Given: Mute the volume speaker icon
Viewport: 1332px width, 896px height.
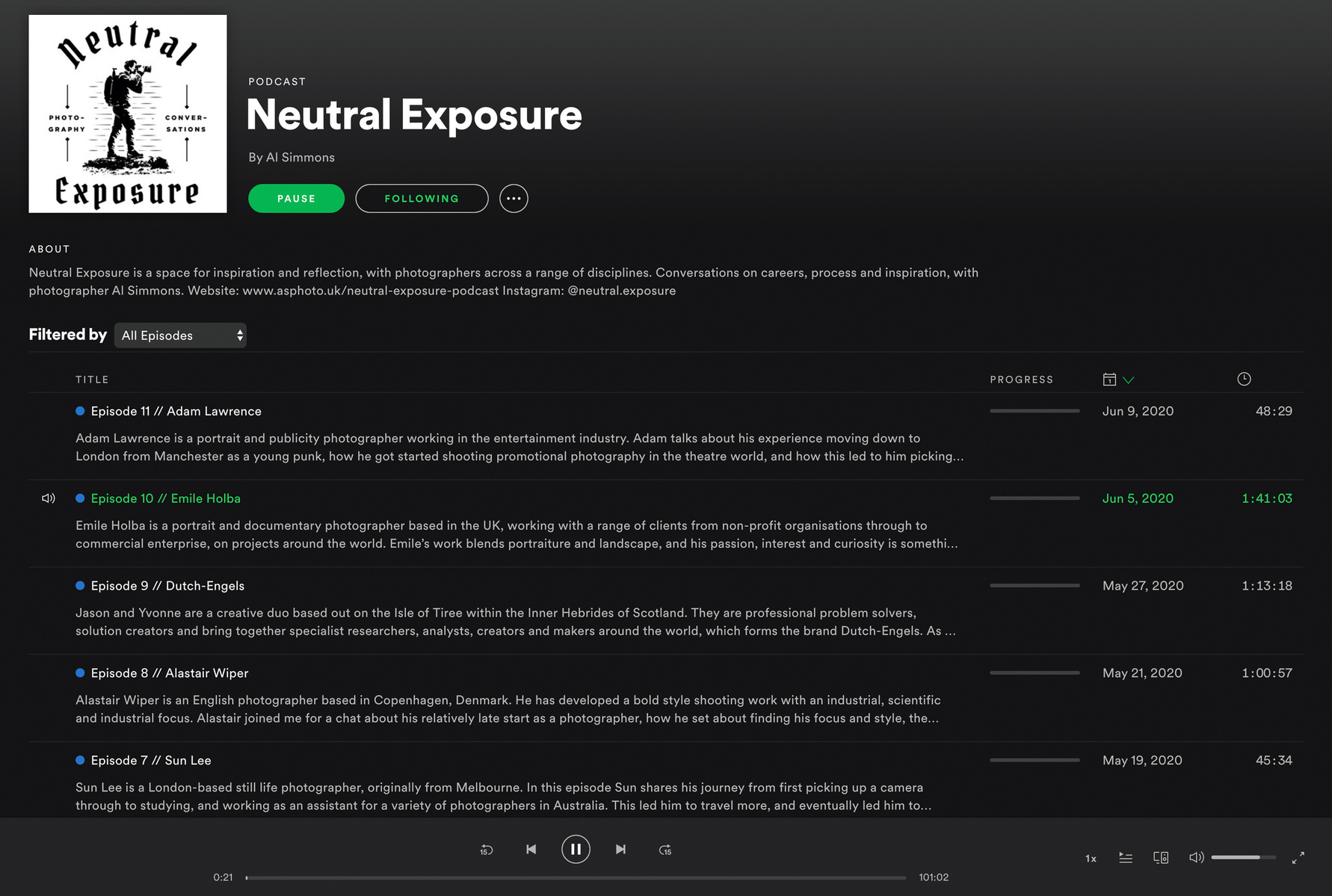Looking at the screenshot, I should tap(1196, 857).
